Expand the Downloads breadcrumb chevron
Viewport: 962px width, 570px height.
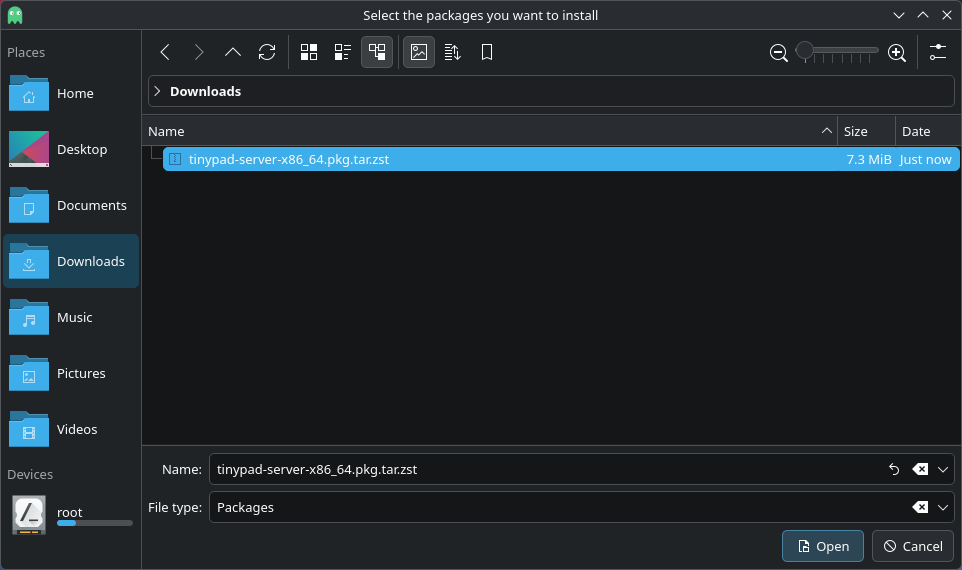[x=157, y=91]
